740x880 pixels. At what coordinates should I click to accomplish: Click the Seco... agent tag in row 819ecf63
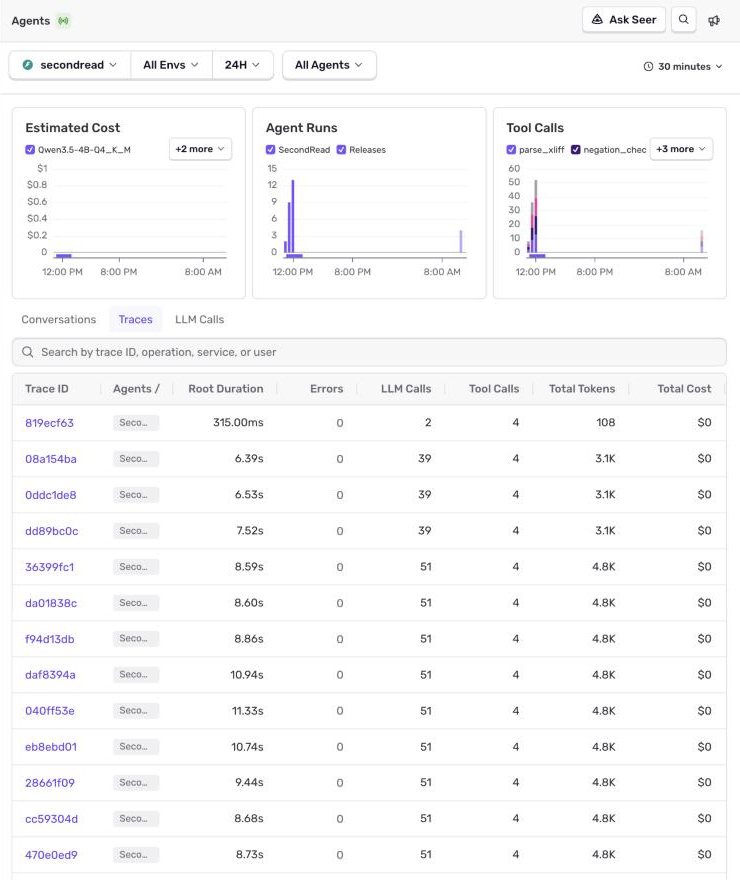(136, 423)
